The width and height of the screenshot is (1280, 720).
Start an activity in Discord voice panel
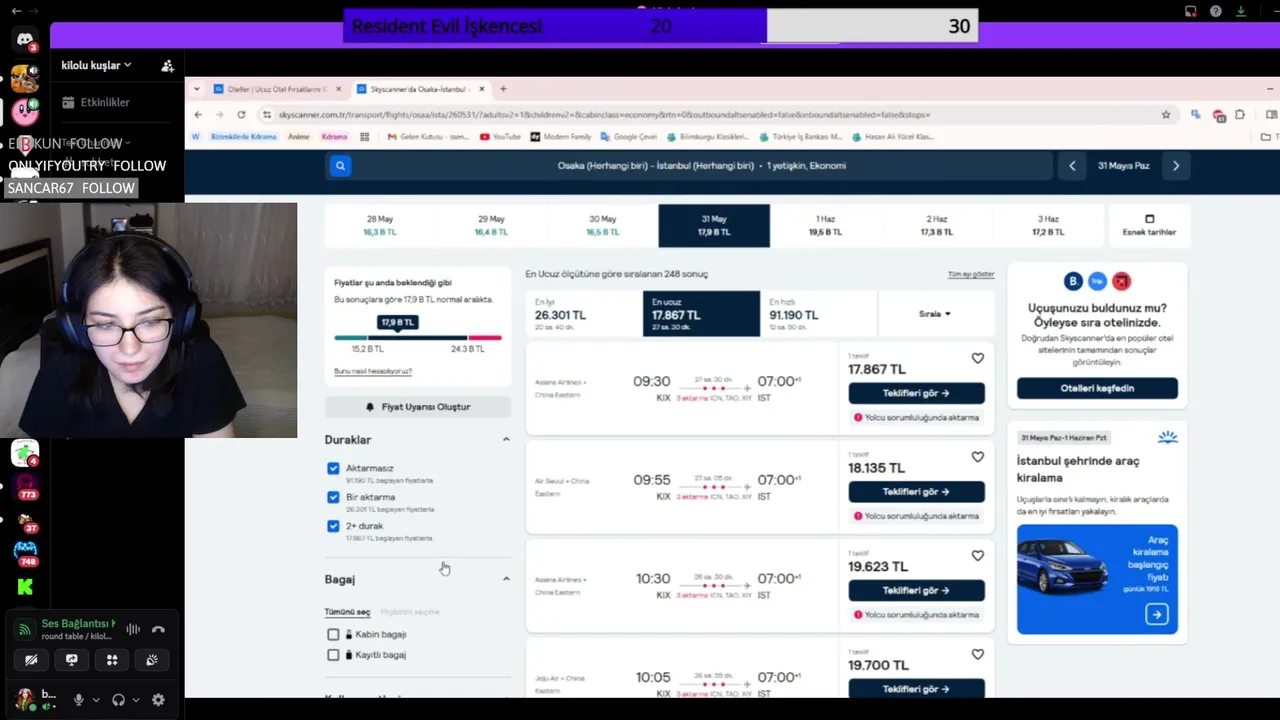click(x=112, y=660)
